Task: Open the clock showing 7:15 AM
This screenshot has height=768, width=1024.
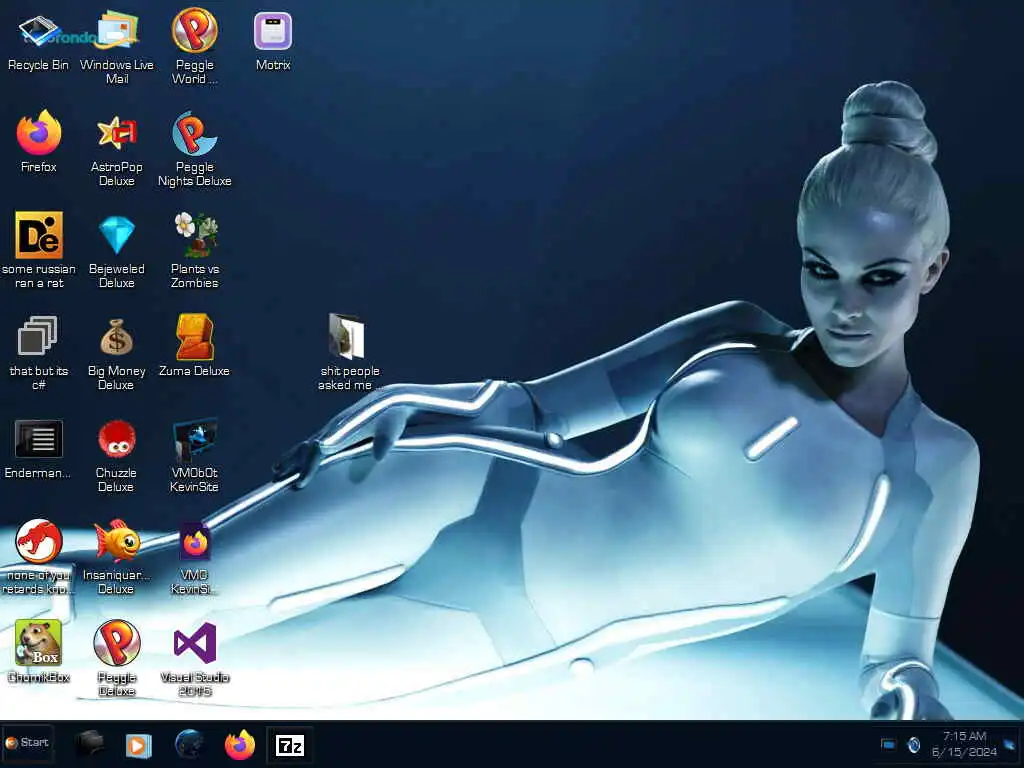Action: [x=965, y=744]
